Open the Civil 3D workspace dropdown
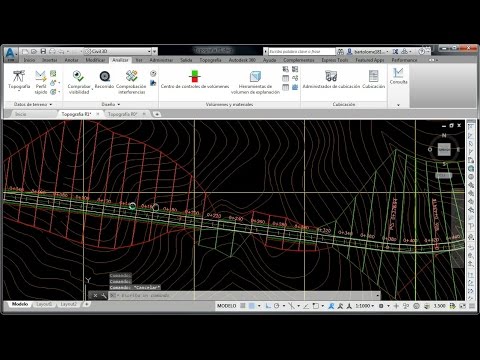Viewport: 480px width, 360px height. [118, 51]
